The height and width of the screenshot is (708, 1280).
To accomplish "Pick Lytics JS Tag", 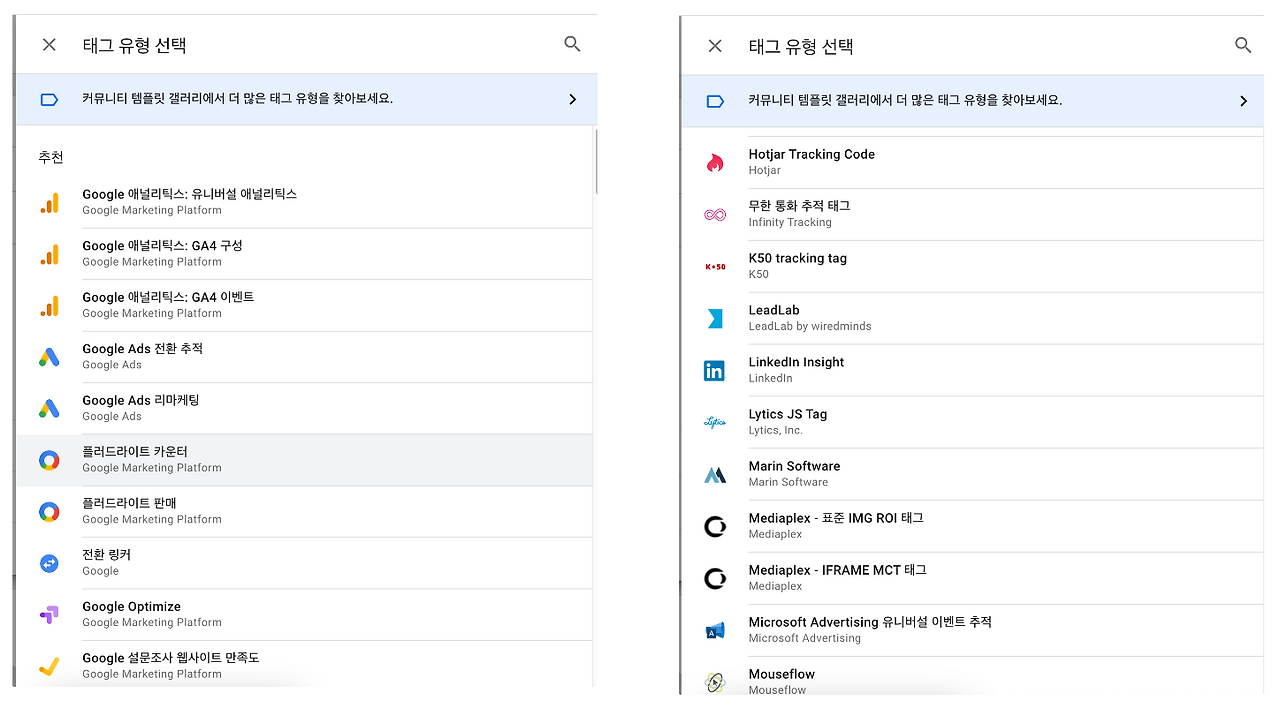I will [x=973, y=422].
